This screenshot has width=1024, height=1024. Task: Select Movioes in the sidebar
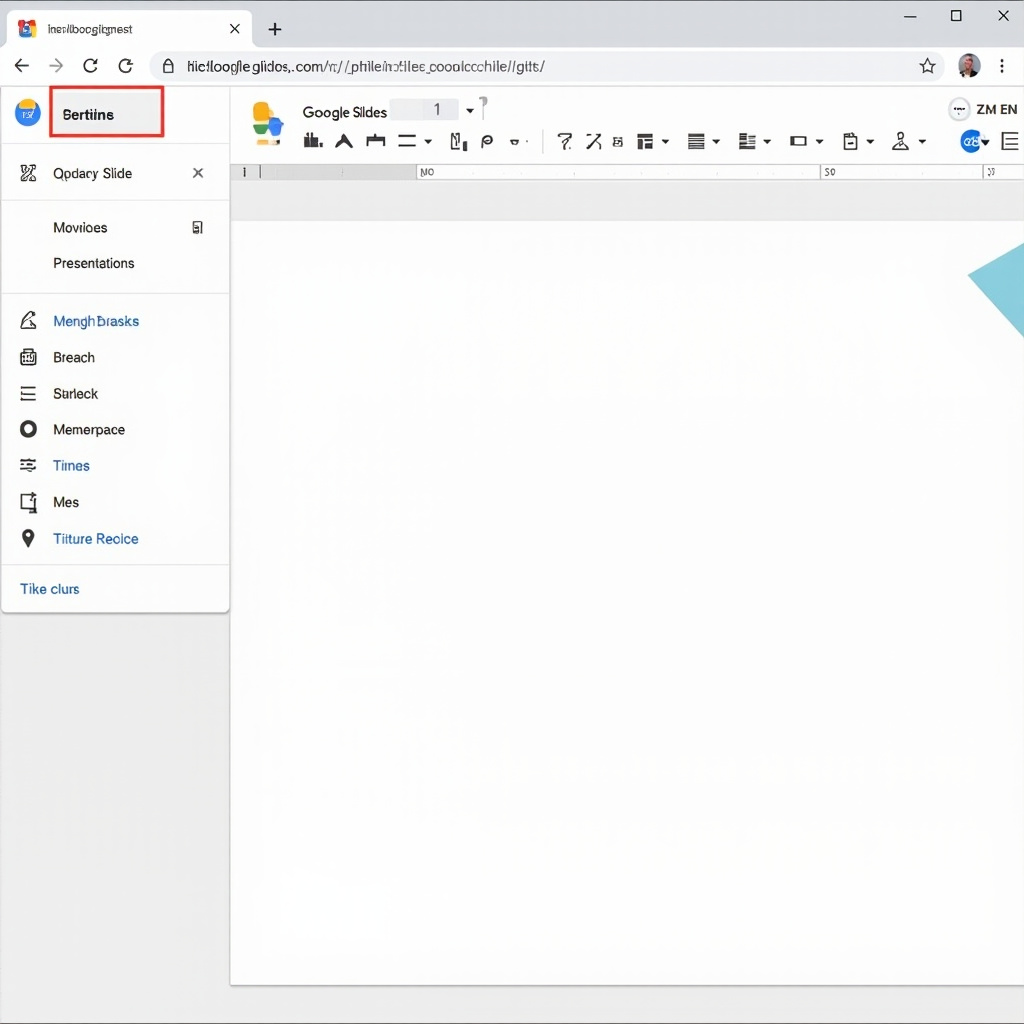[80, 228]
